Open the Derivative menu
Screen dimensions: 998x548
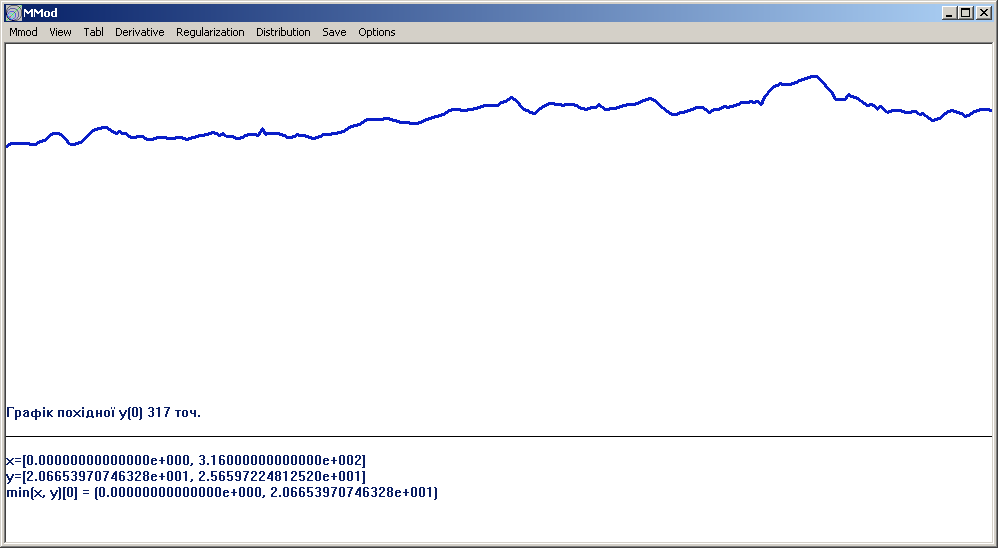tap(139, 32)
